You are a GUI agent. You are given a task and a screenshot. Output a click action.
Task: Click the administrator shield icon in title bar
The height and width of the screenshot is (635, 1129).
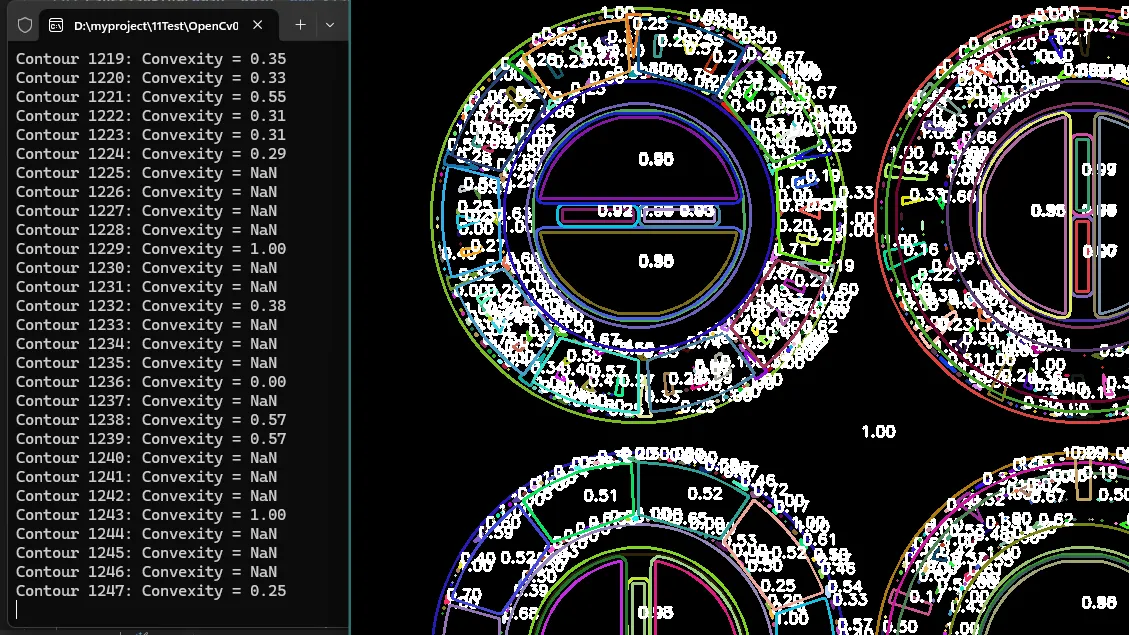pyautogui.click(x=26, y=25)
